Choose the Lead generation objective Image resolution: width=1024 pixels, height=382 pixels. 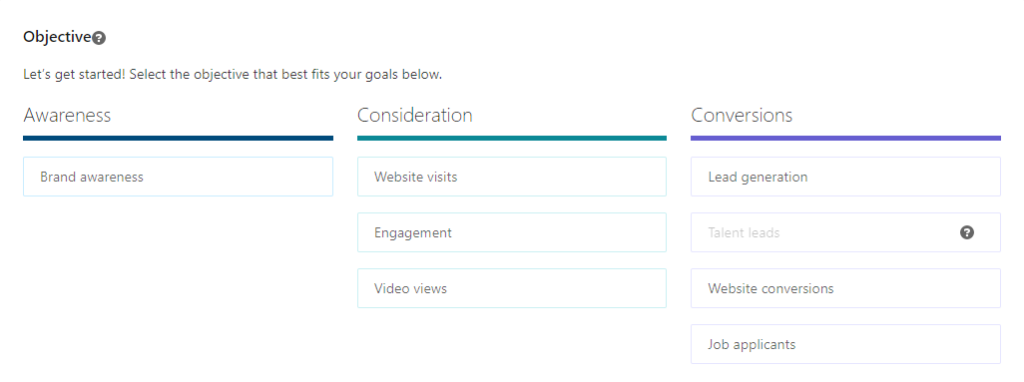click(846, 176)
